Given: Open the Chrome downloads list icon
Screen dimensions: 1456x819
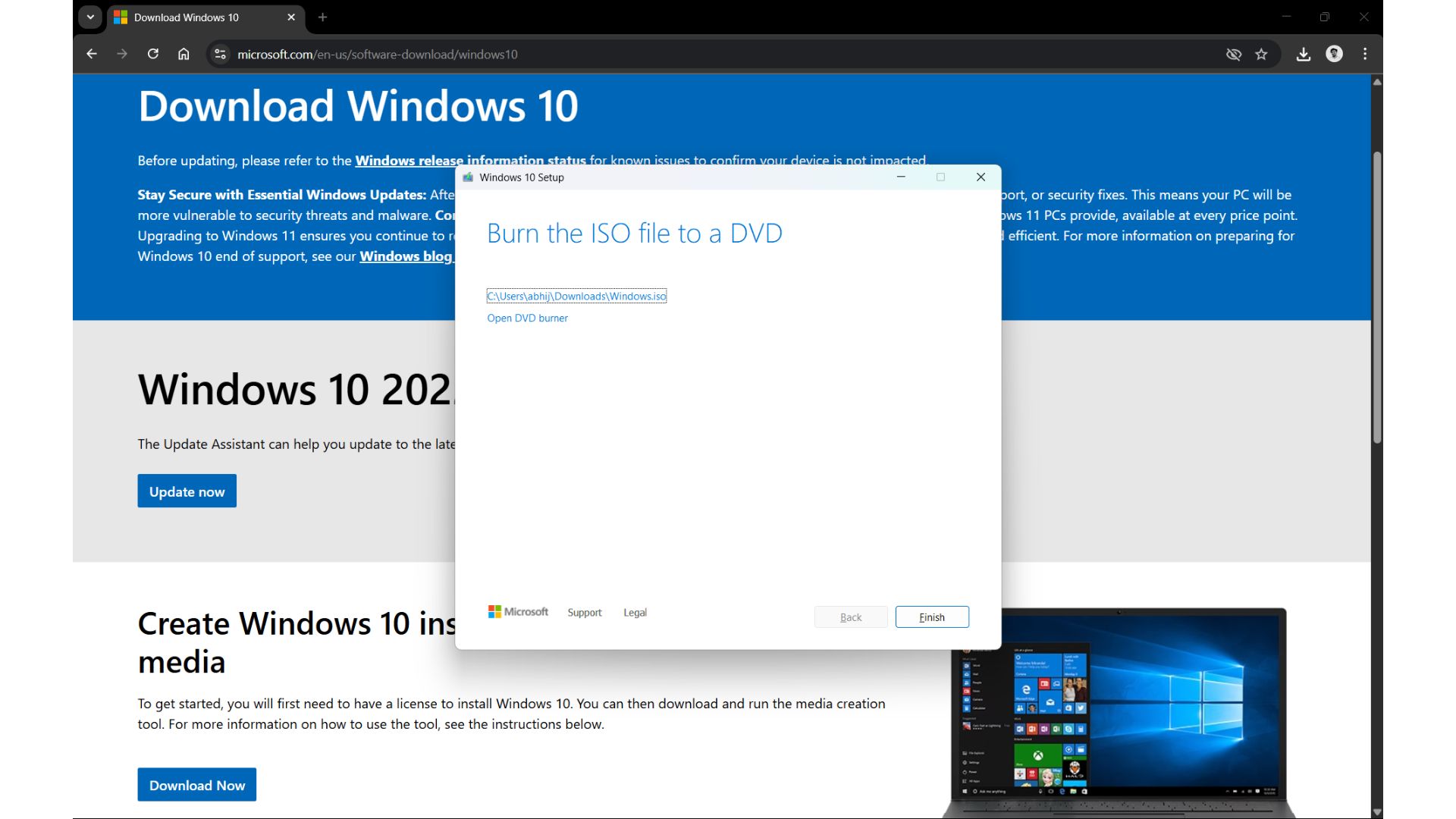Looking at the screenshot, I should tap(1304, 54).
